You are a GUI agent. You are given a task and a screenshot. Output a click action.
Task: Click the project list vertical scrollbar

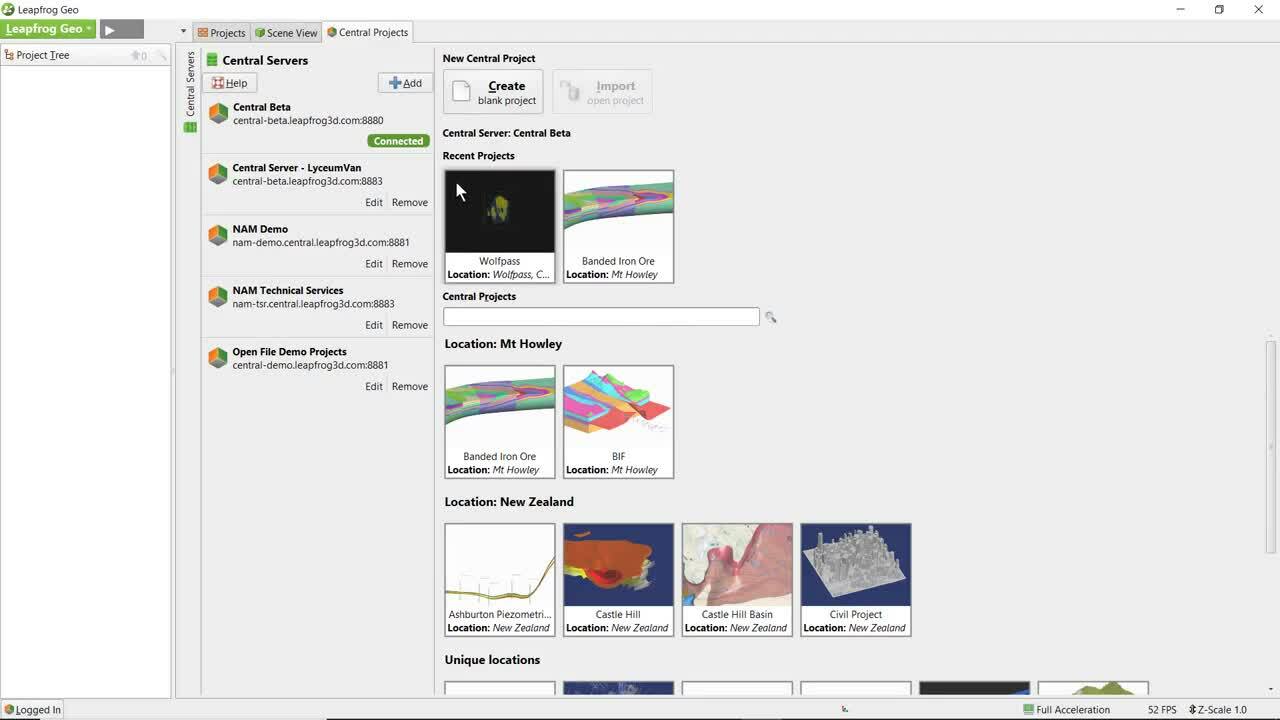tap(1271, 446)
